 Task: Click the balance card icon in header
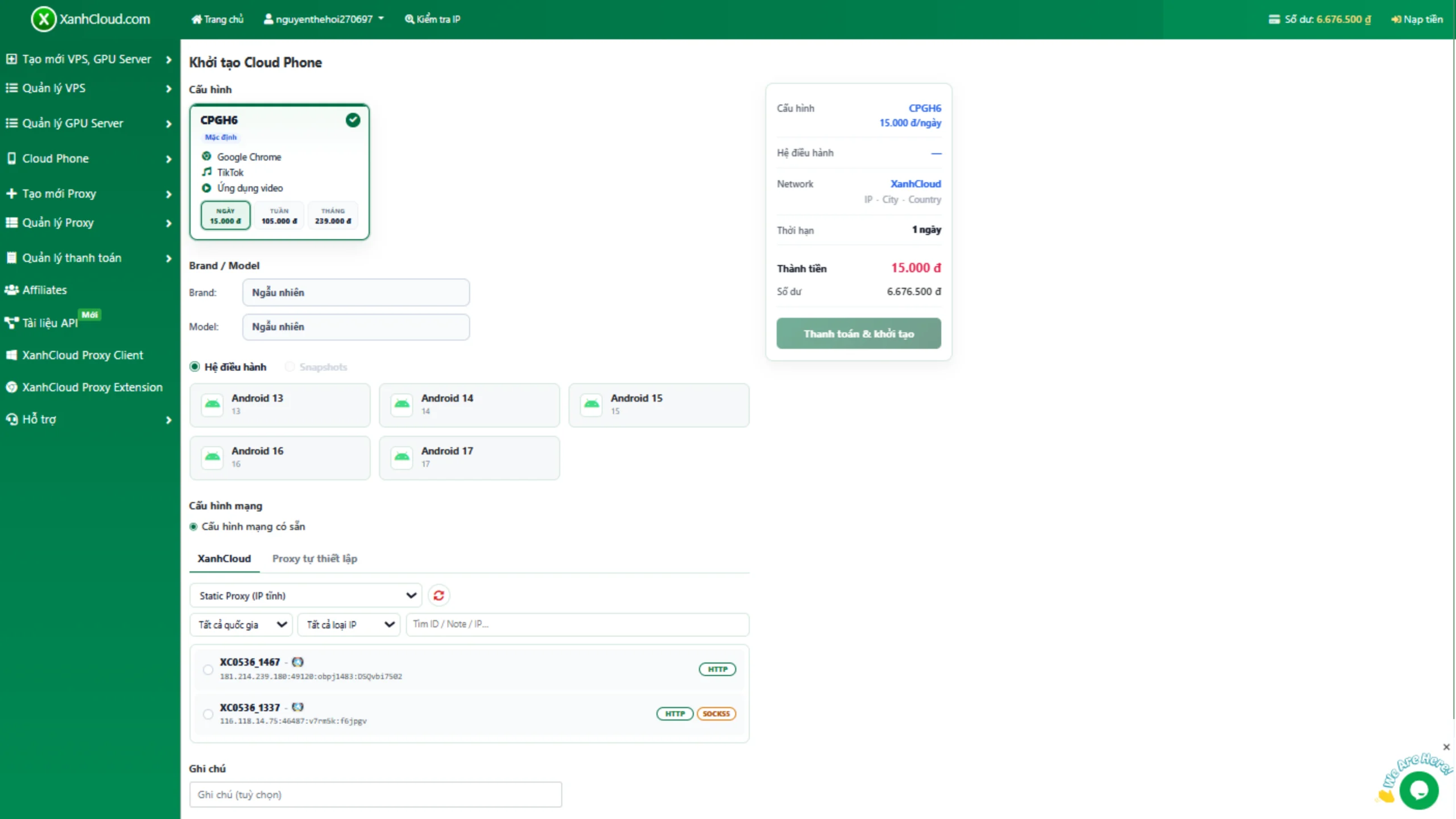tap(1274, 19)
